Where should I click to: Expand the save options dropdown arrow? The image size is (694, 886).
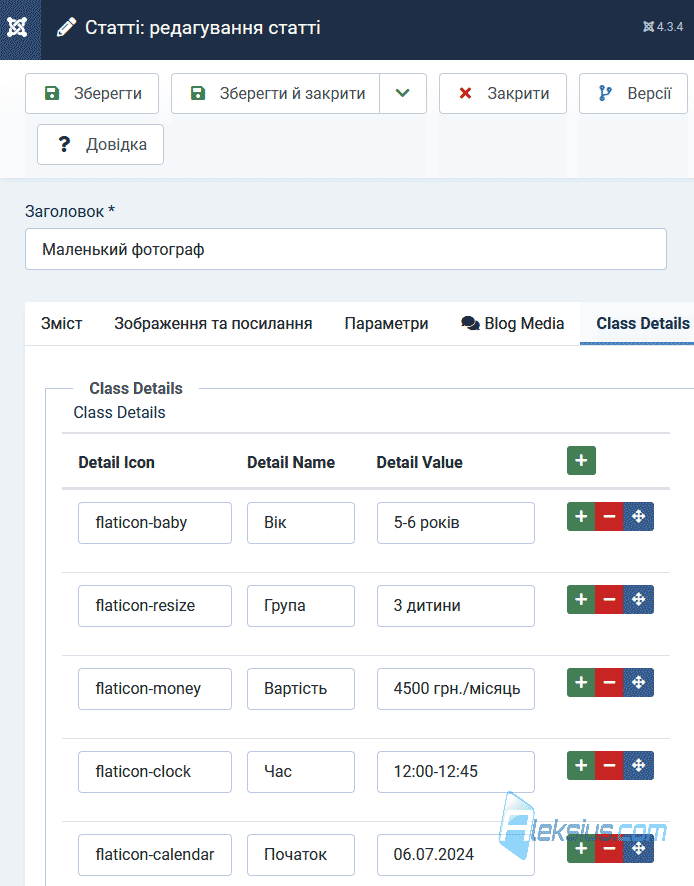(x=402, y=93)
